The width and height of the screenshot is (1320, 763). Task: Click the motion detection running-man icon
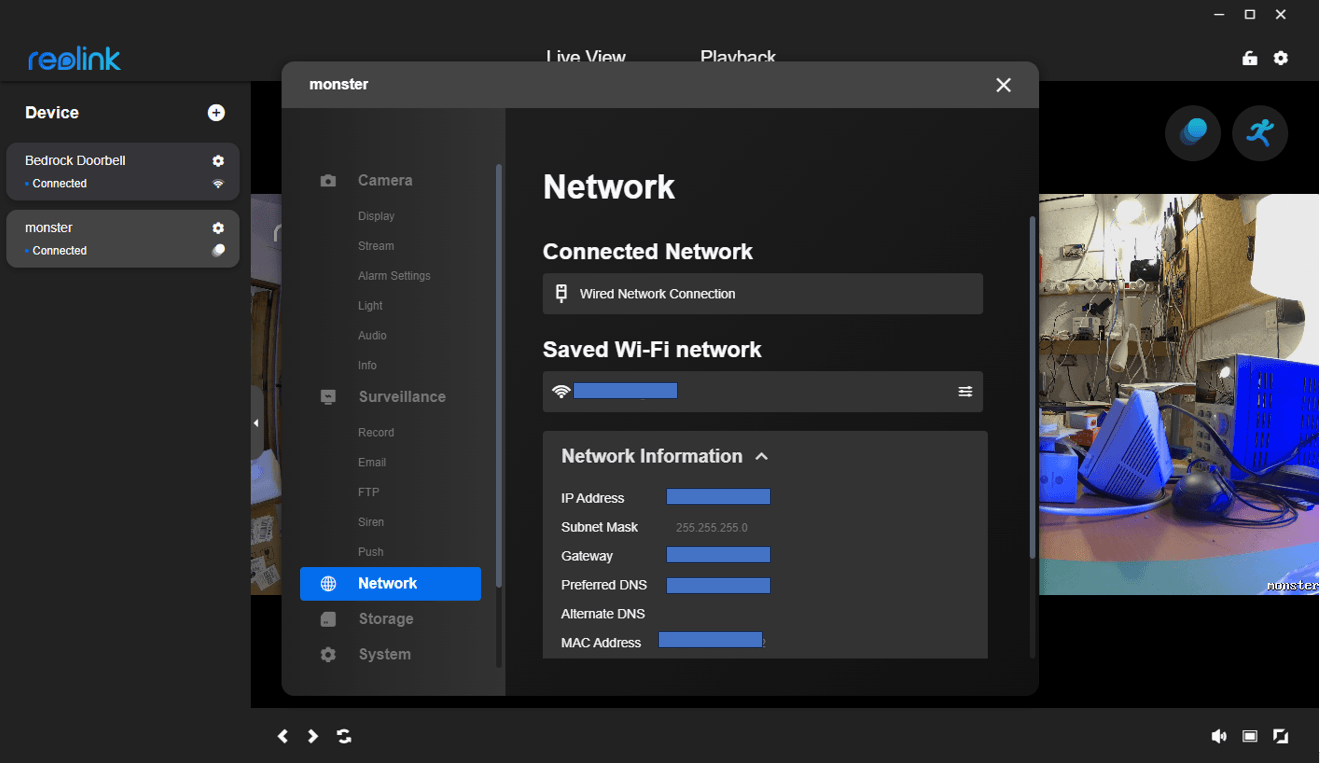(x=1259, y=133)
